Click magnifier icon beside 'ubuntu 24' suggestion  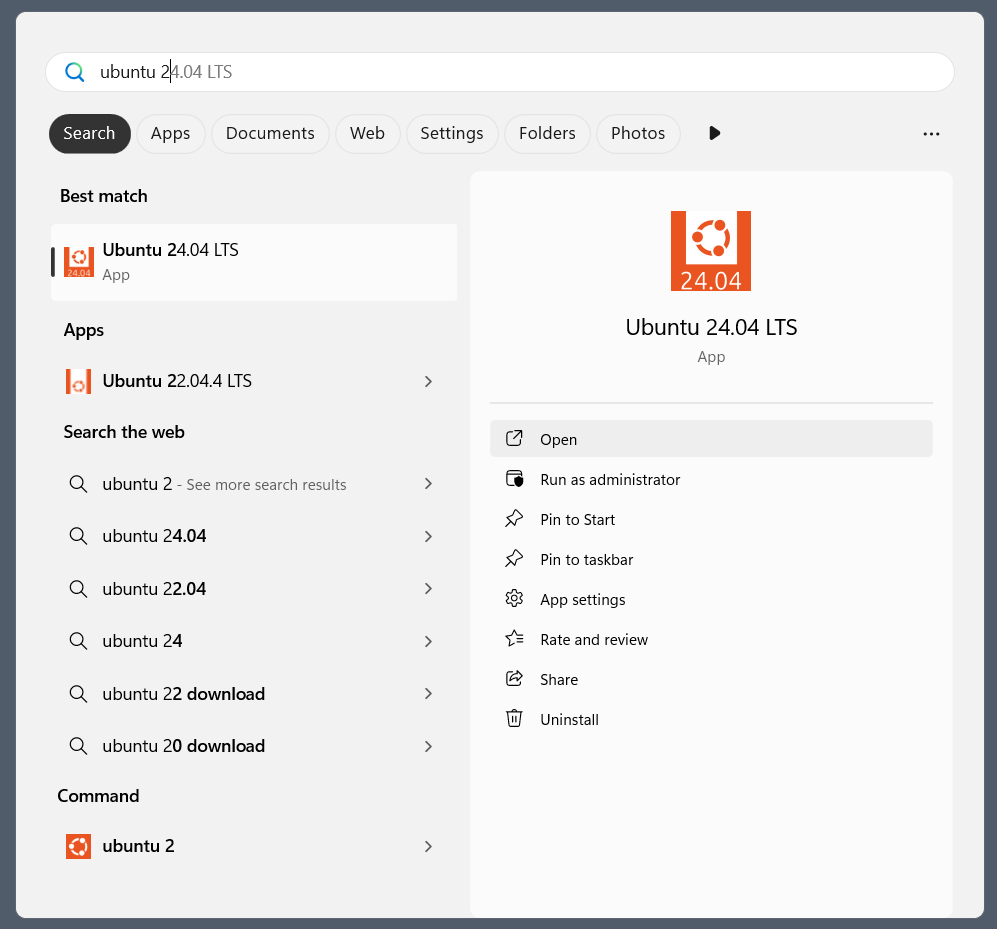(78, 641)
